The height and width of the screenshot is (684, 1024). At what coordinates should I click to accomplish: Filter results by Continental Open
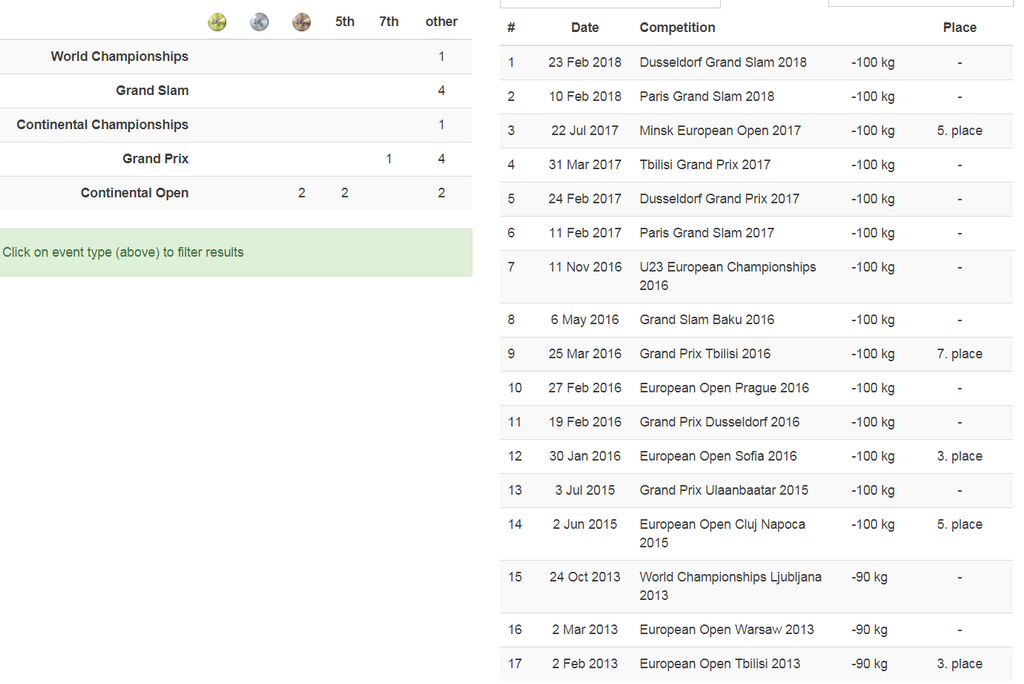[x=134, y=193]
